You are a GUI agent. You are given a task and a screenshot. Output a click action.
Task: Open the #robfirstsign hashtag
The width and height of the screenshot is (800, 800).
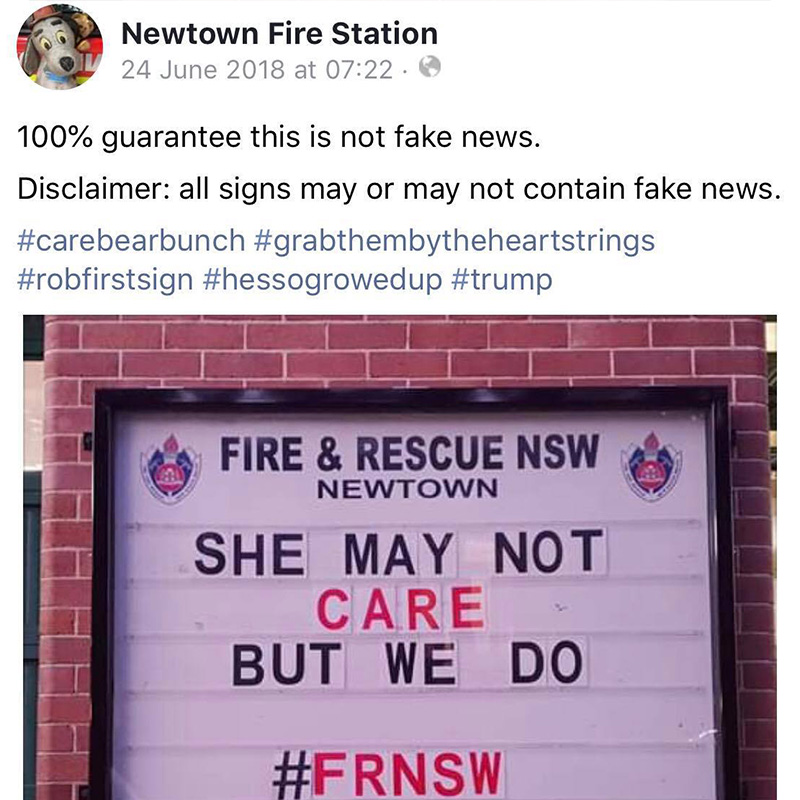(105, 280)
